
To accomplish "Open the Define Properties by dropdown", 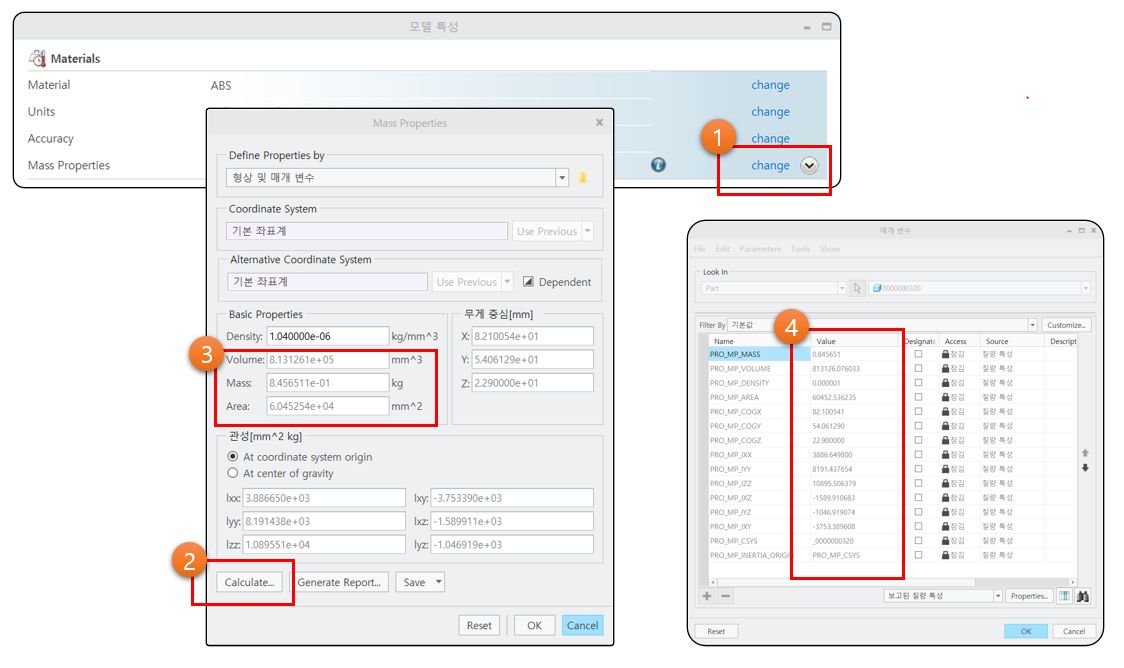I will [562, 178].
